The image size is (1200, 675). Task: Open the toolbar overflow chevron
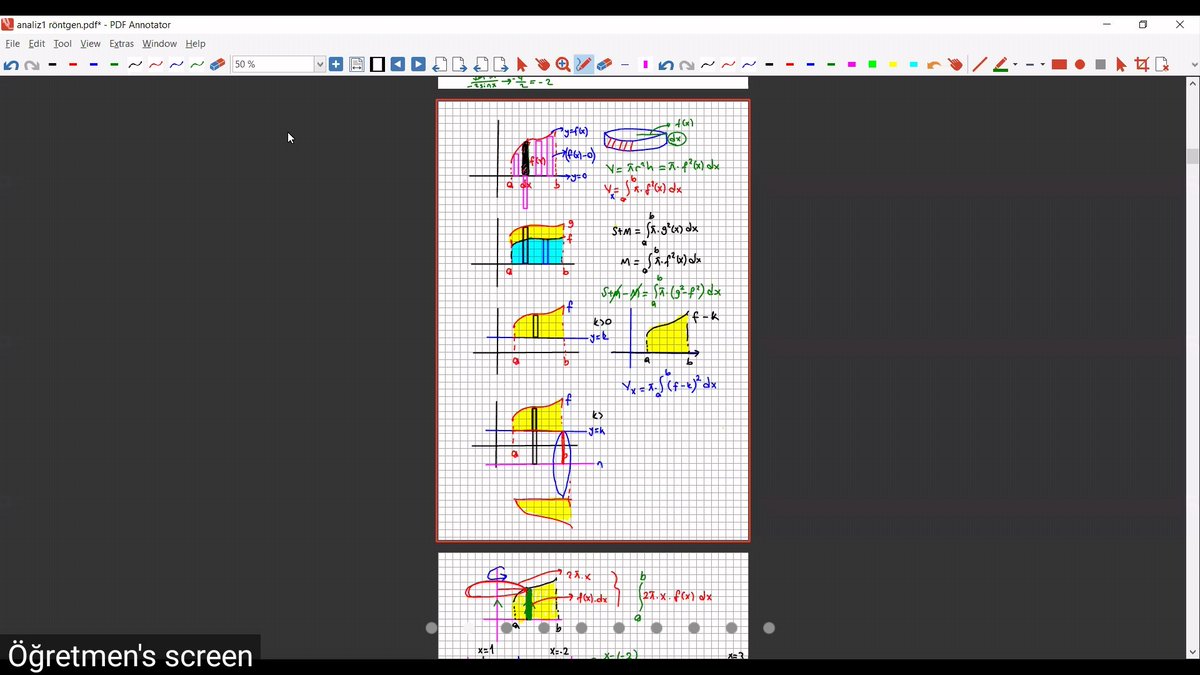tap(1194, 65)
